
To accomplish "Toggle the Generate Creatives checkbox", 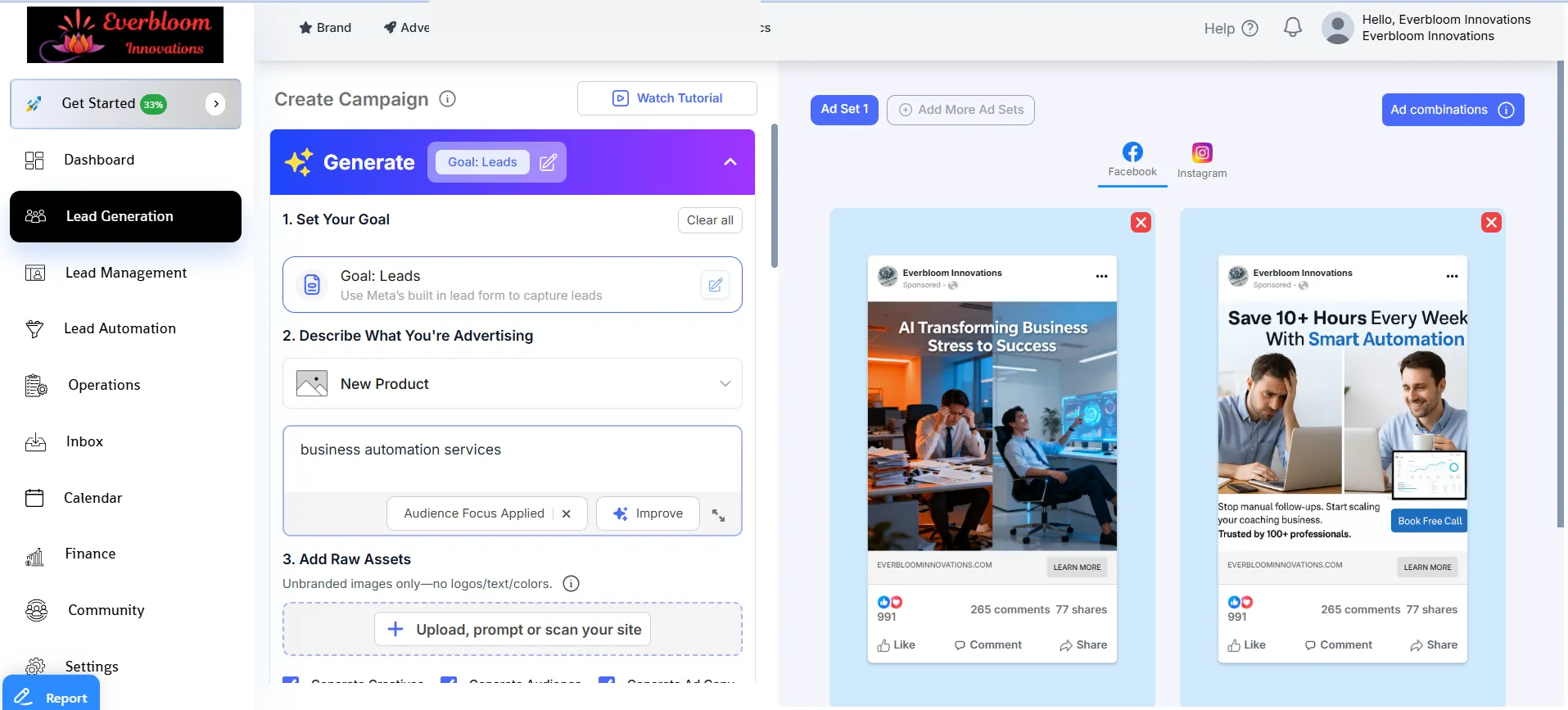I will [291, 681].
